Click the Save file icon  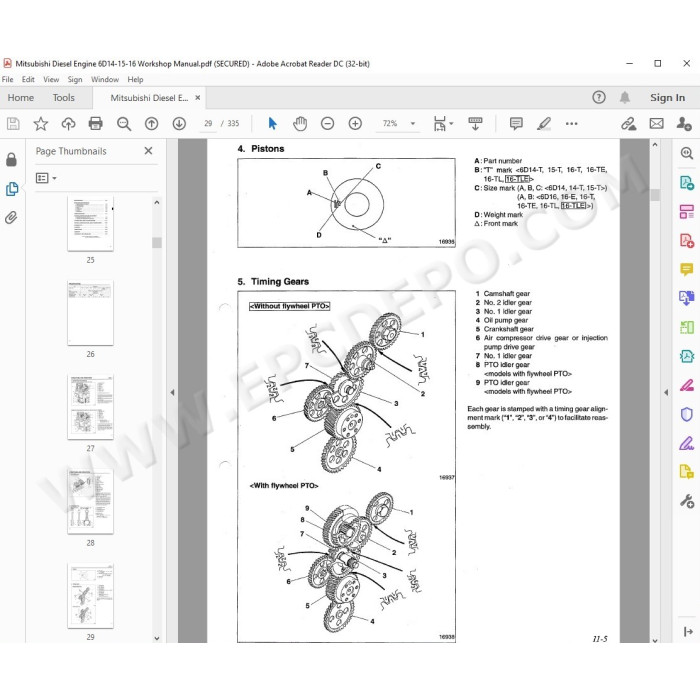point(13,124)
